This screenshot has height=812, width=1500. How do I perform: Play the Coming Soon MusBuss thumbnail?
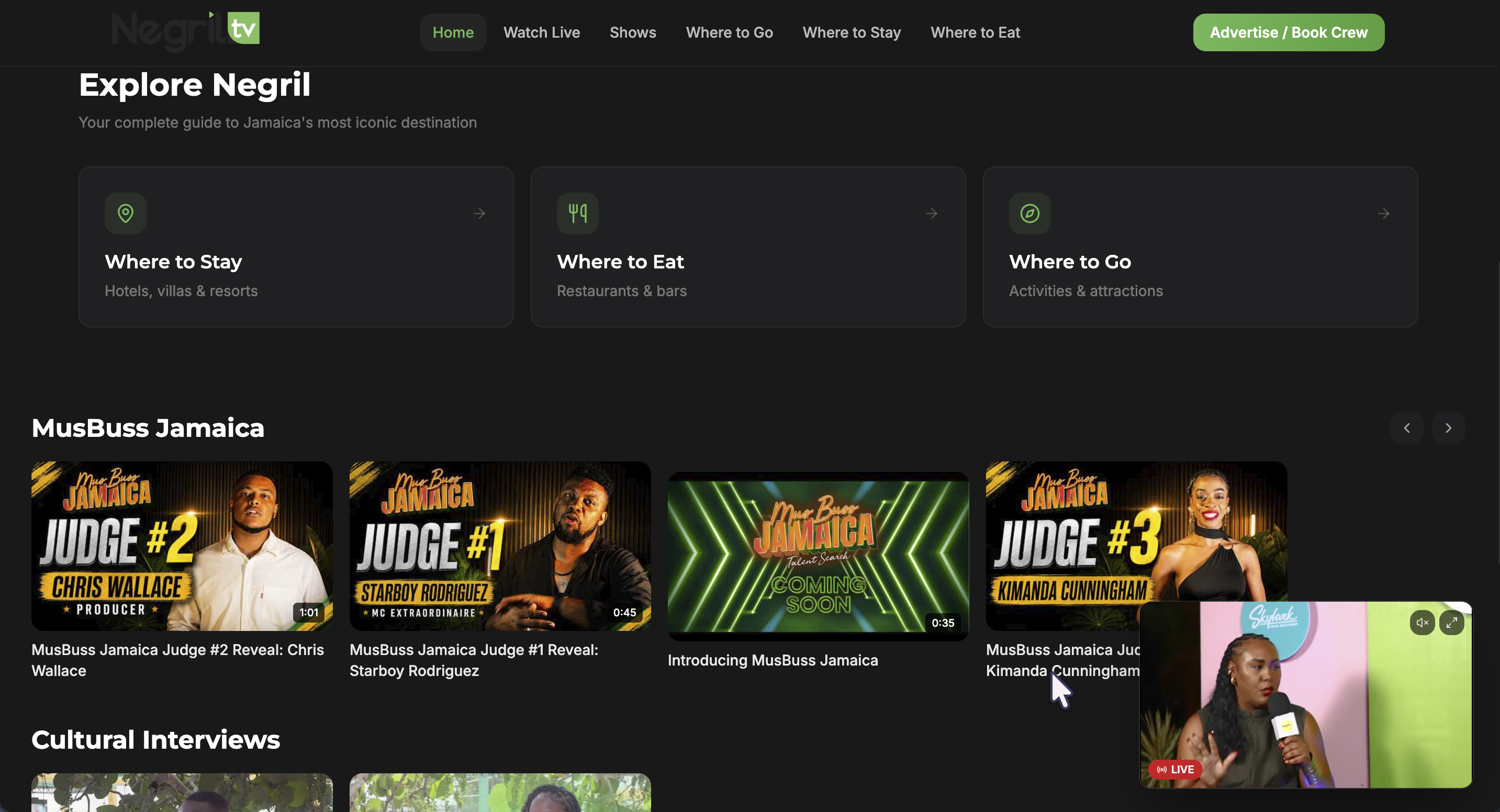pos(818,557)
